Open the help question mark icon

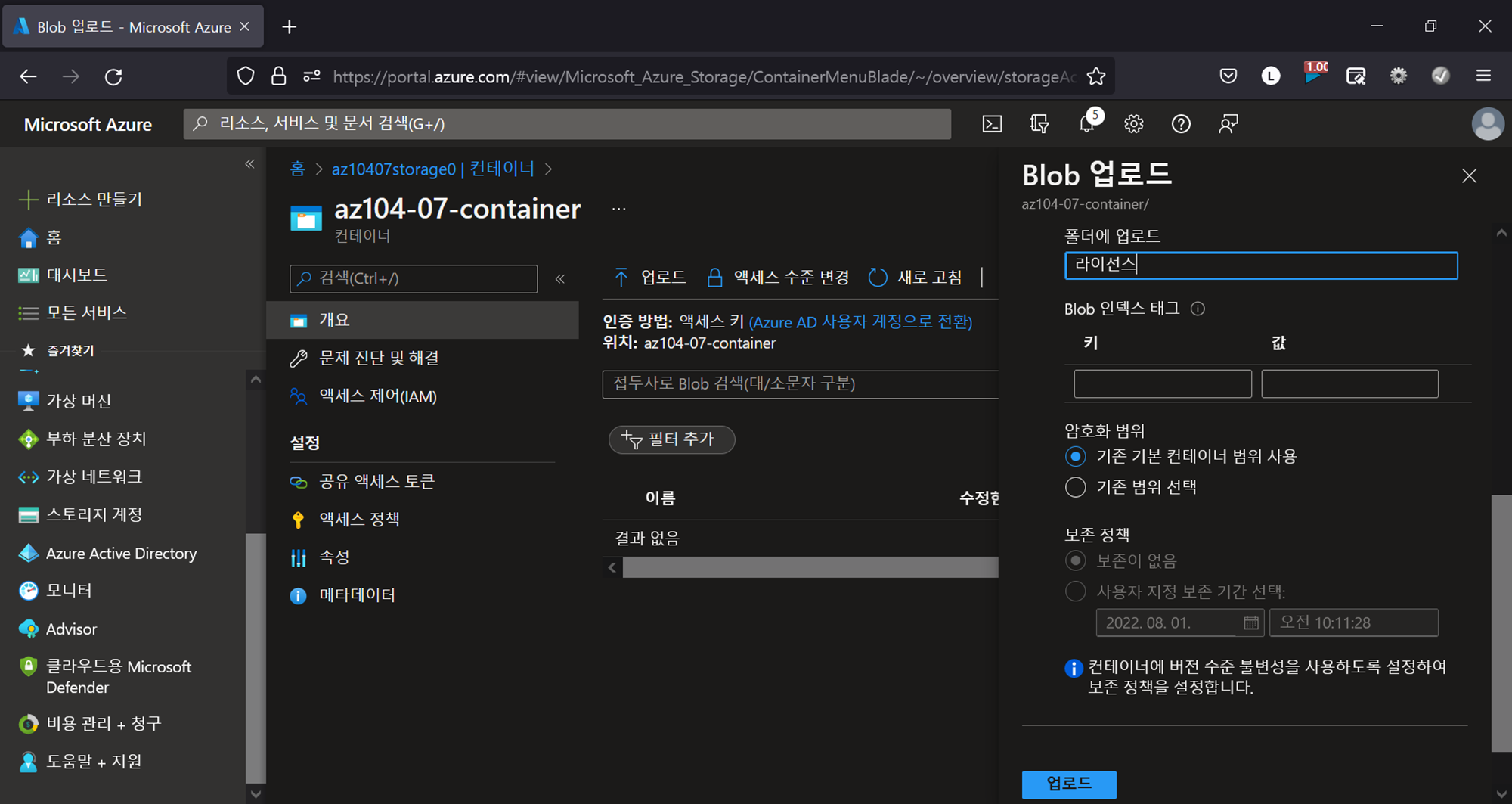(x=1181, y=124)
